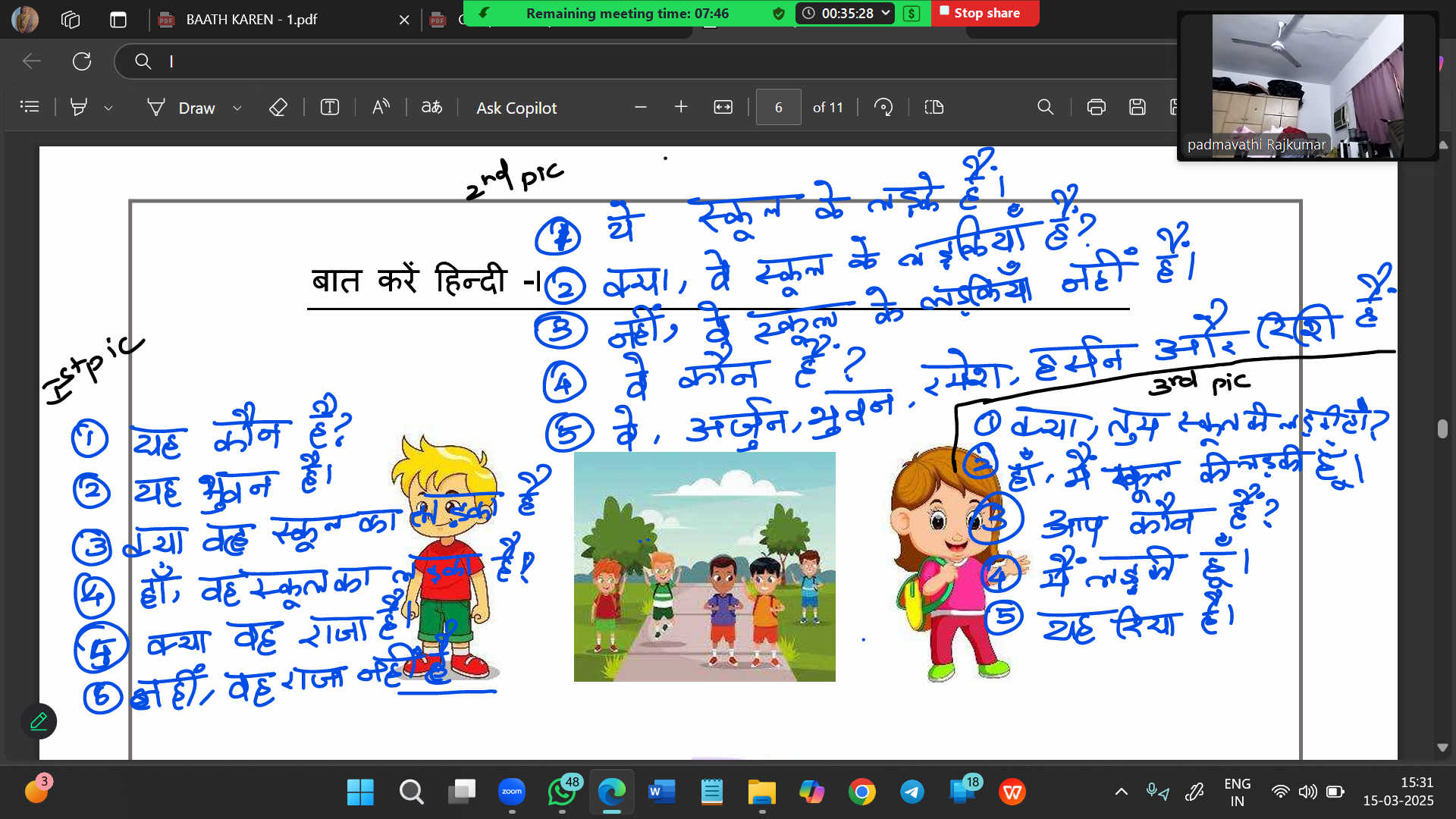Toggle Fit to width view
The width and height of the screenshot is (1456, 819).
tap(723, 107)
